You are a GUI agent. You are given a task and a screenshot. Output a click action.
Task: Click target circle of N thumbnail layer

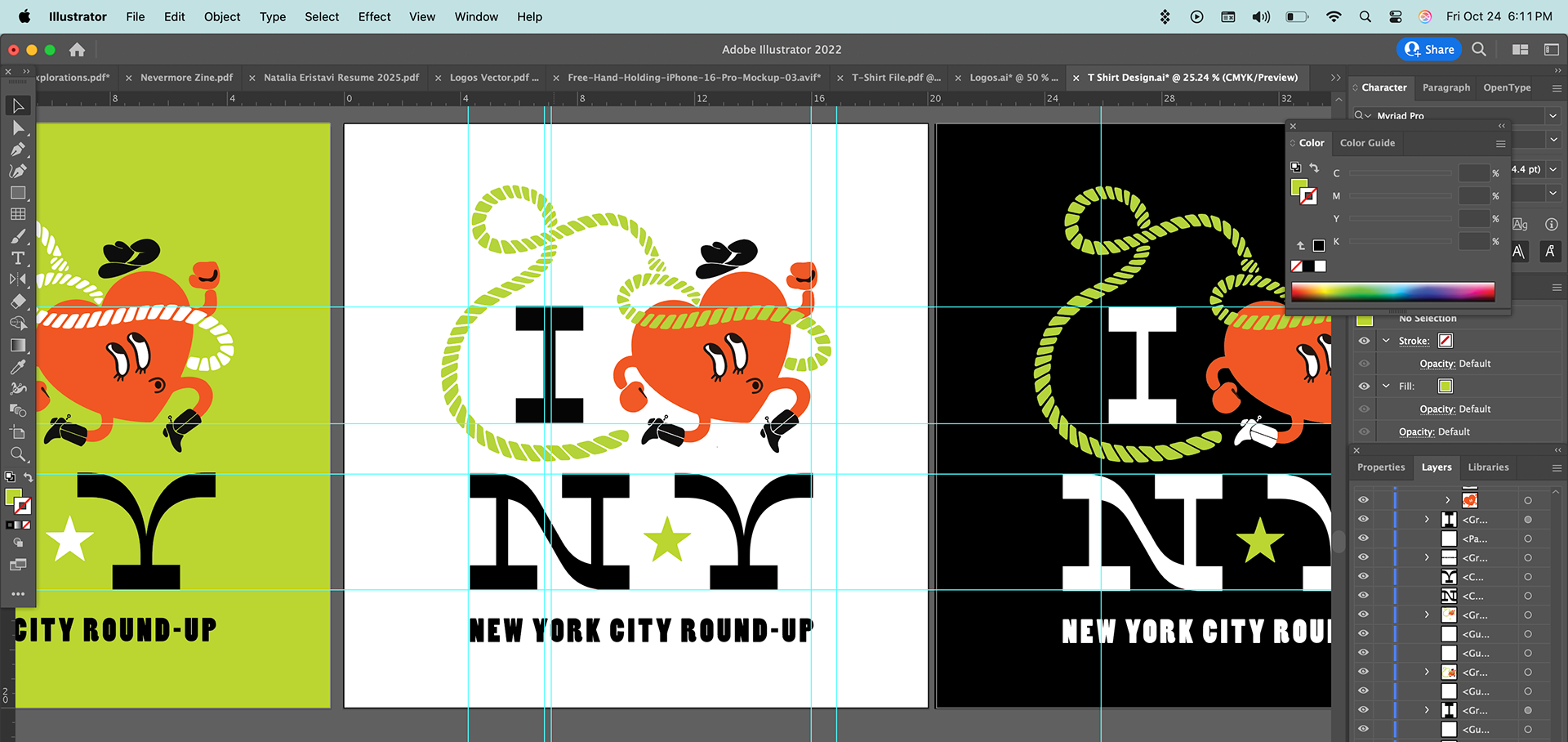tap(1528, 596)
